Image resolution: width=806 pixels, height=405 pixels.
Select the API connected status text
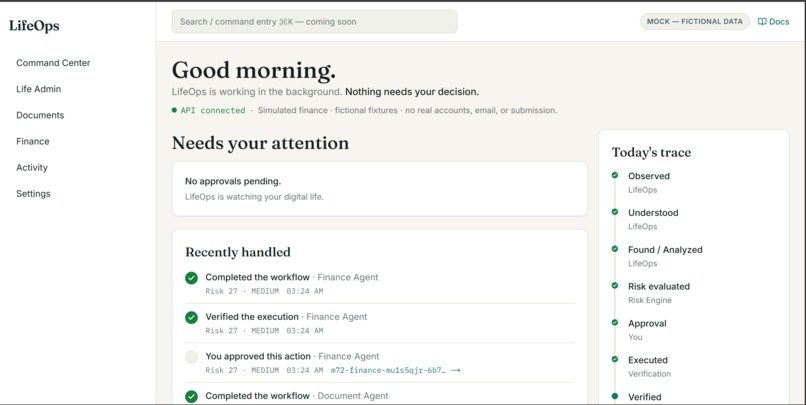[213, 111]
